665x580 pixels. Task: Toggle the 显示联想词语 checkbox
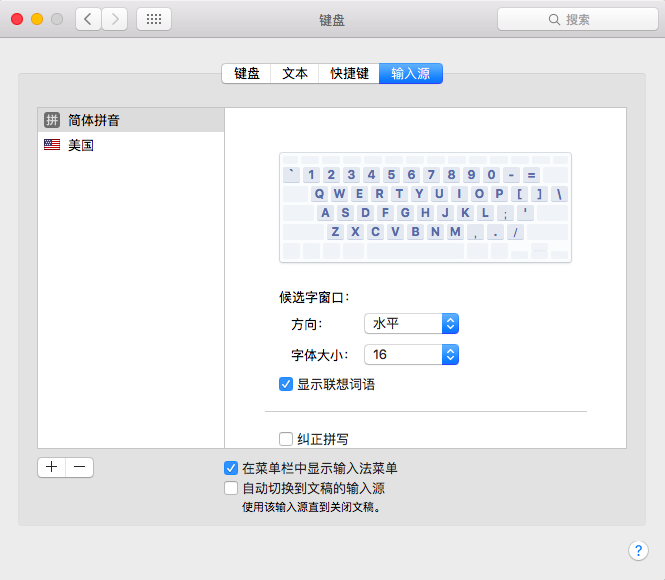[286, 384]
